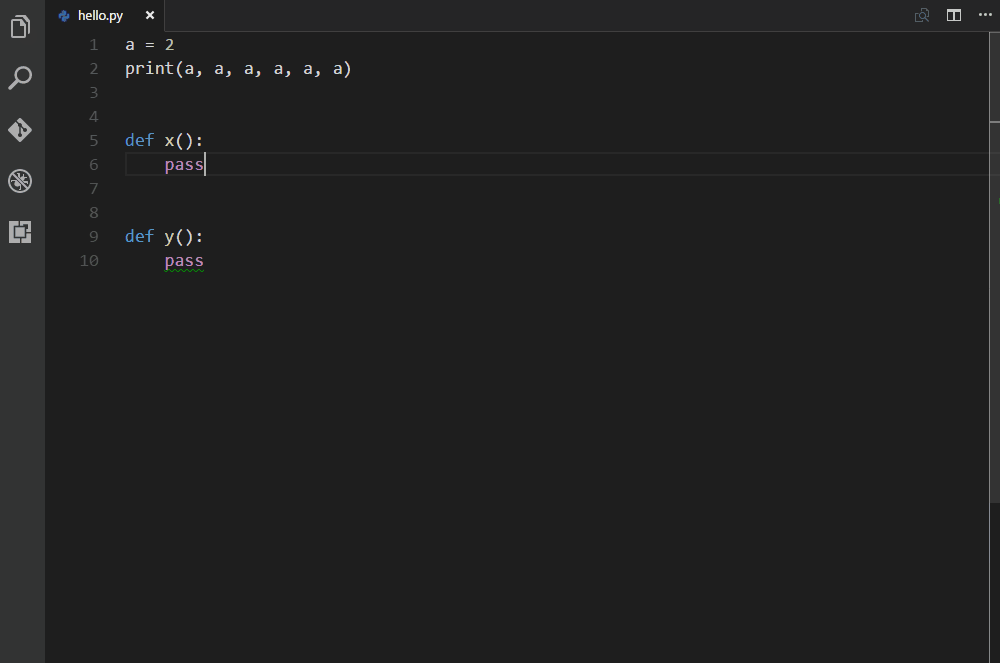Open the Search view
The image size is (1000, 663).
20,78
